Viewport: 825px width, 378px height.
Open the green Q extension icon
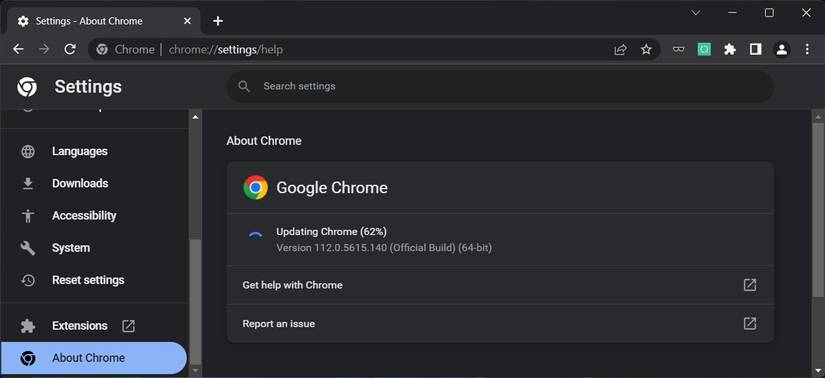pos(704,49)
